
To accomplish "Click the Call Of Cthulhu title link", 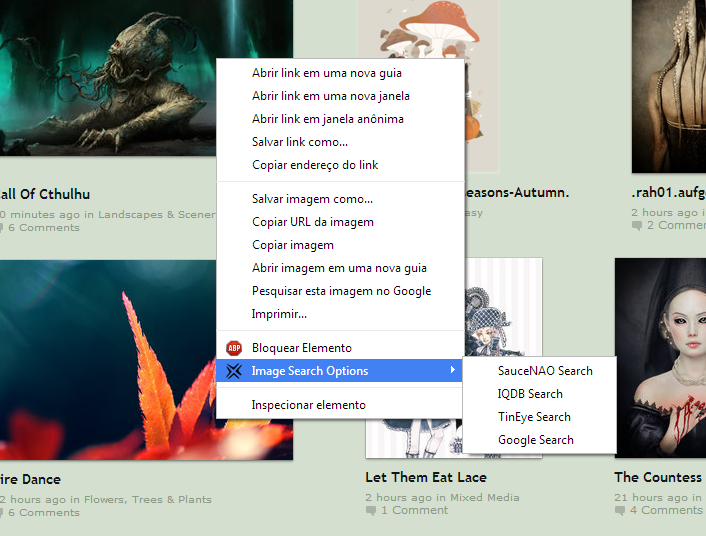I will click(x=44, y=194).
